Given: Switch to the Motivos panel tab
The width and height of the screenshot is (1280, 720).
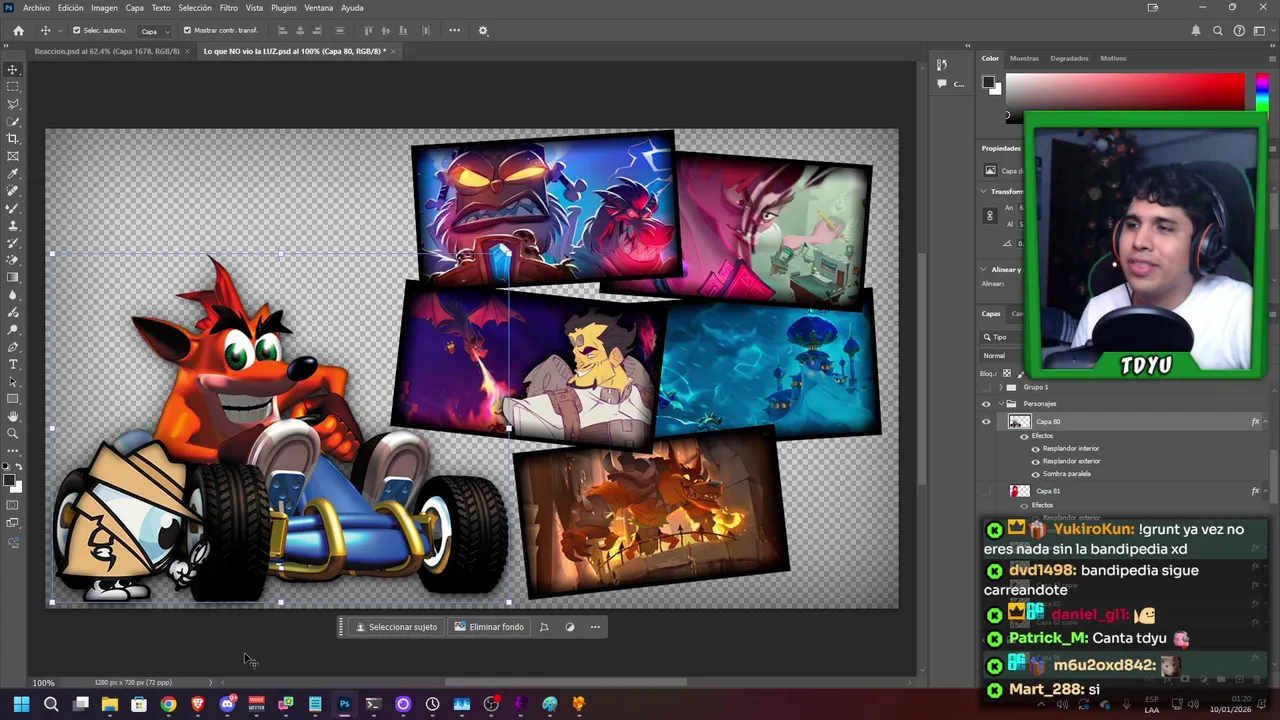Looking at the screenshot, I should point(1113,58).
